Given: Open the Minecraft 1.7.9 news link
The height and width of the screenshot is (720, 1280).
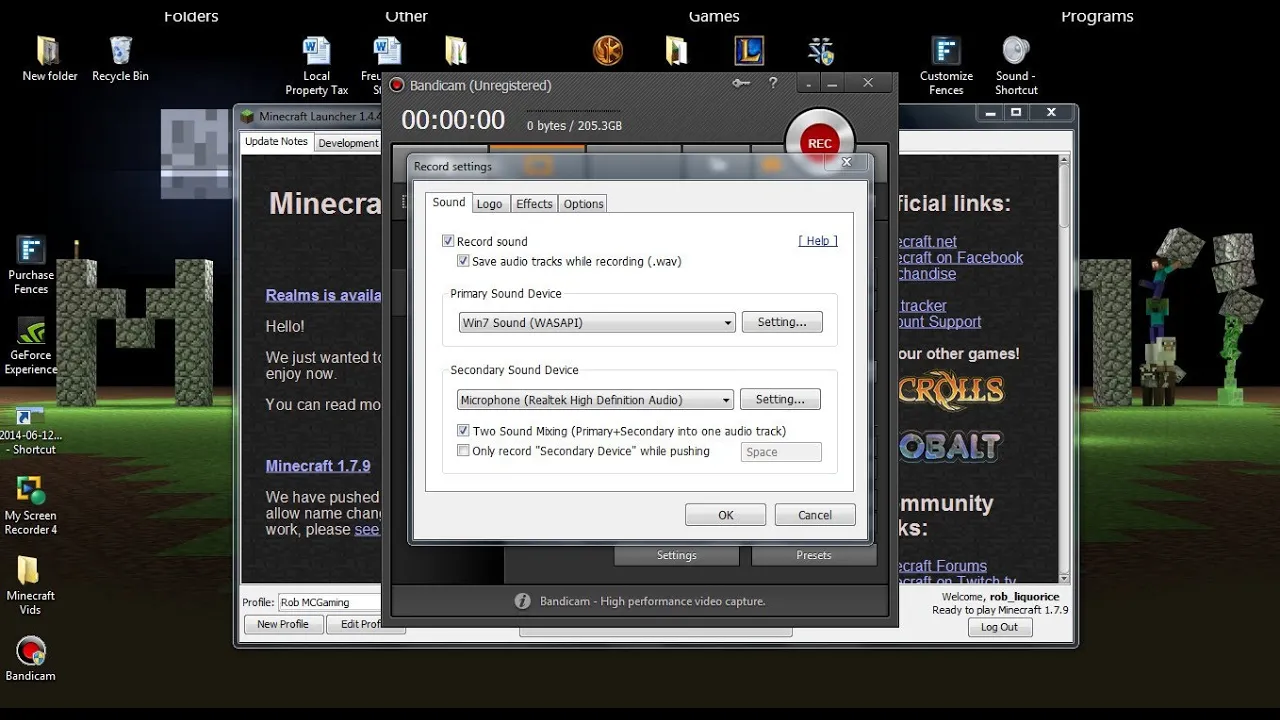Looking at the screenshot, I should click(318, 466).
